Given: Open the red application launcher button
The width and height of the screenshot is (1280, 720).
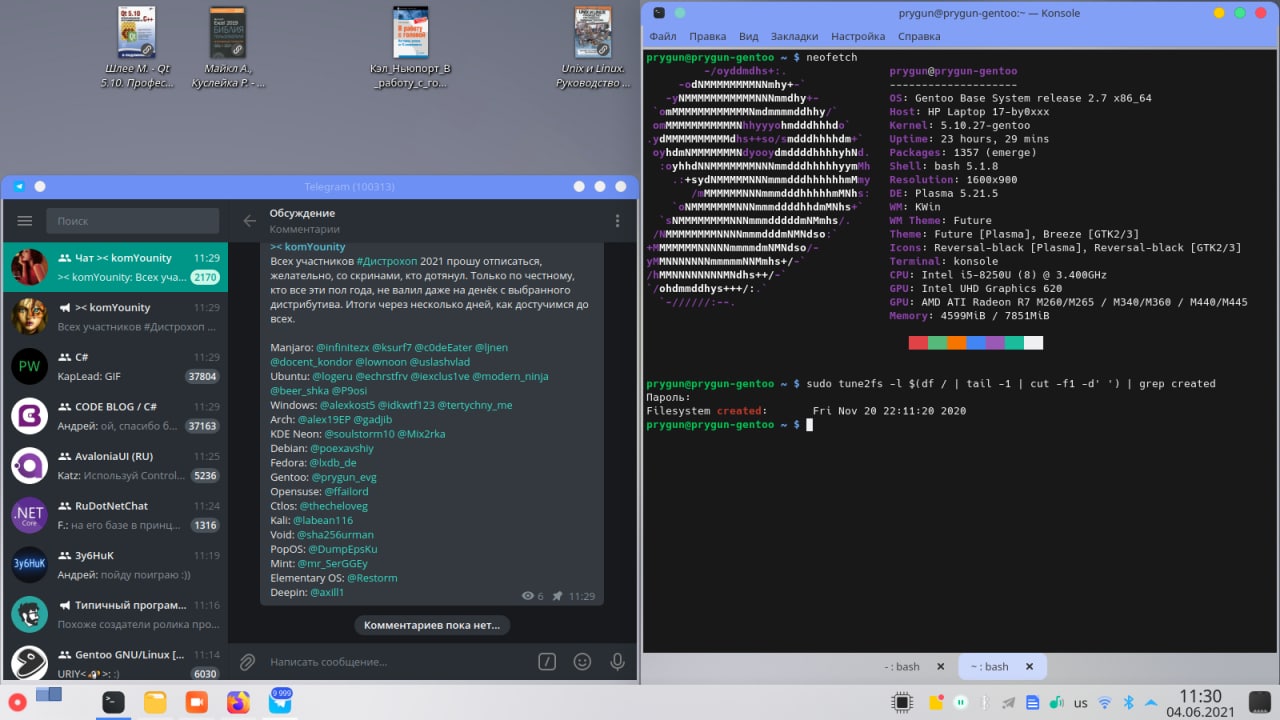Looking at the screenshot, I should [15, 702].
